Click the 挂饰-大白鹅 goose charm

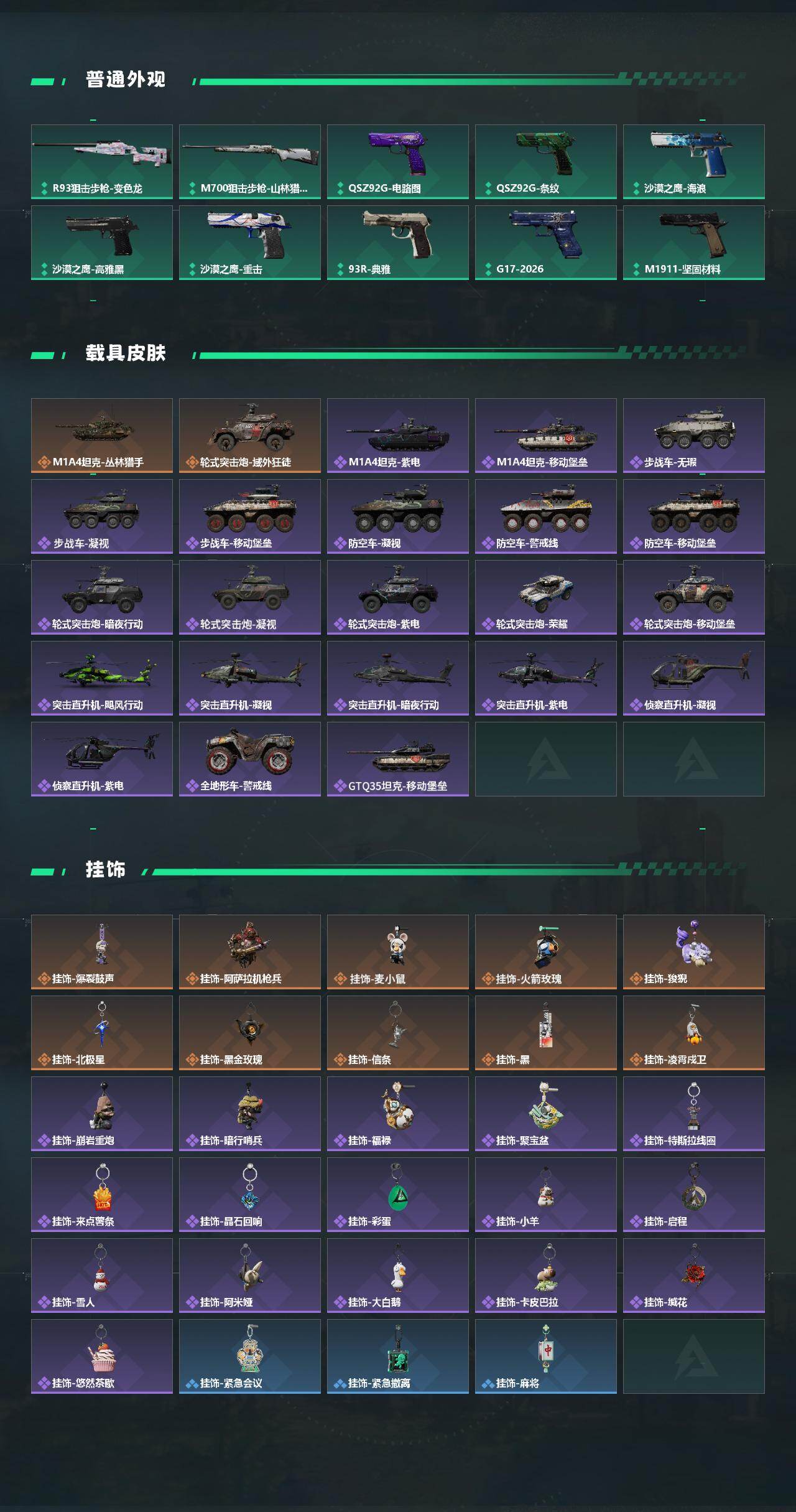pyautogui.click(x=398, y=1276)
